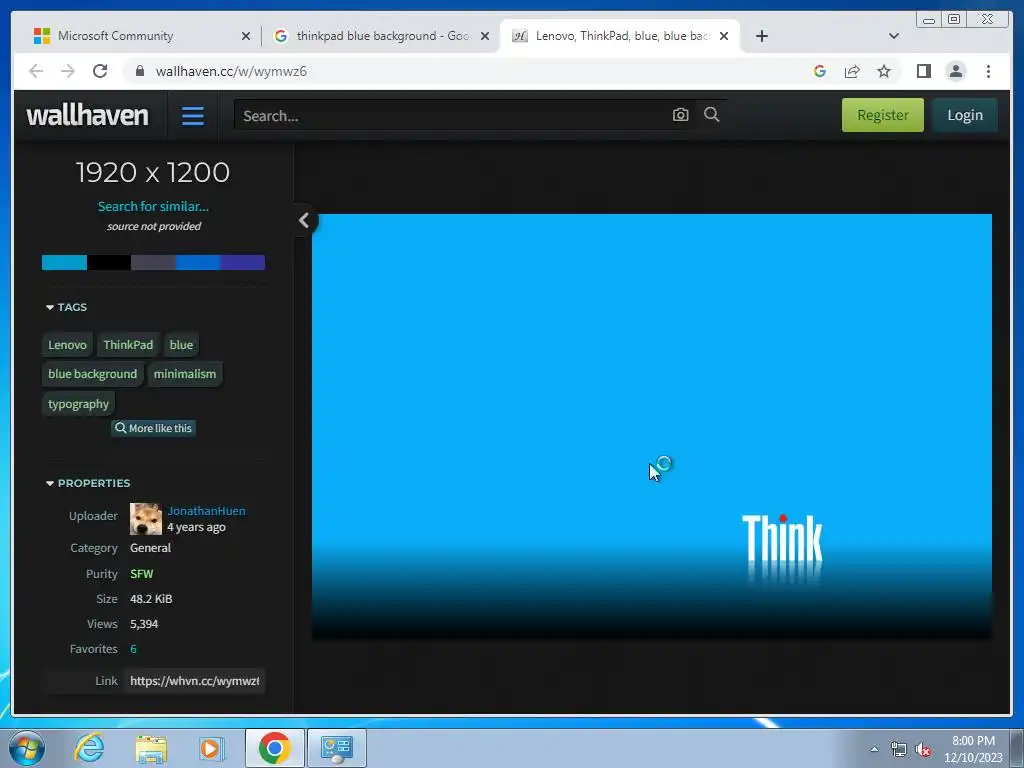
Task: Search by image camera icon
Action: (680, 115)
